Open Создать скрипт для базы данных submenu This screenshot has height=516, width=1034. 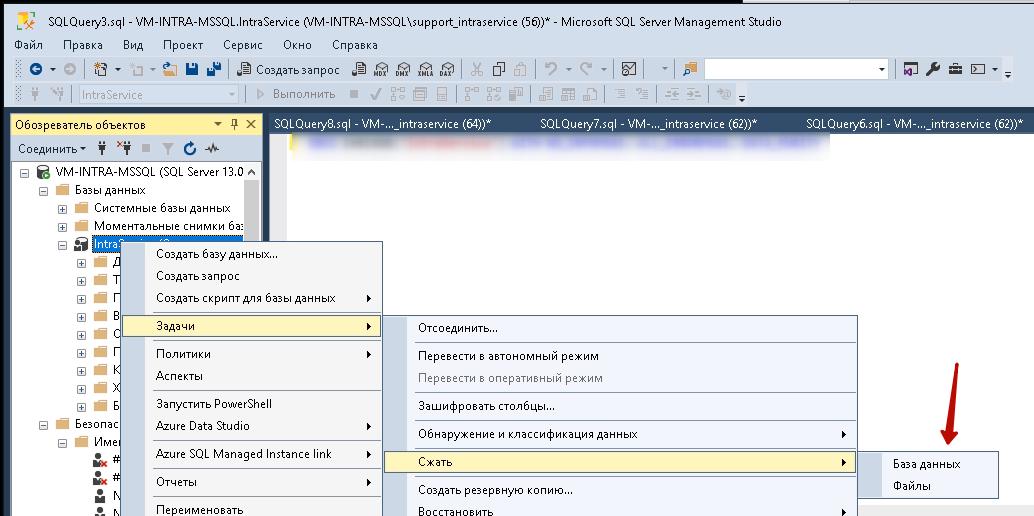click(x=252, y=298)
